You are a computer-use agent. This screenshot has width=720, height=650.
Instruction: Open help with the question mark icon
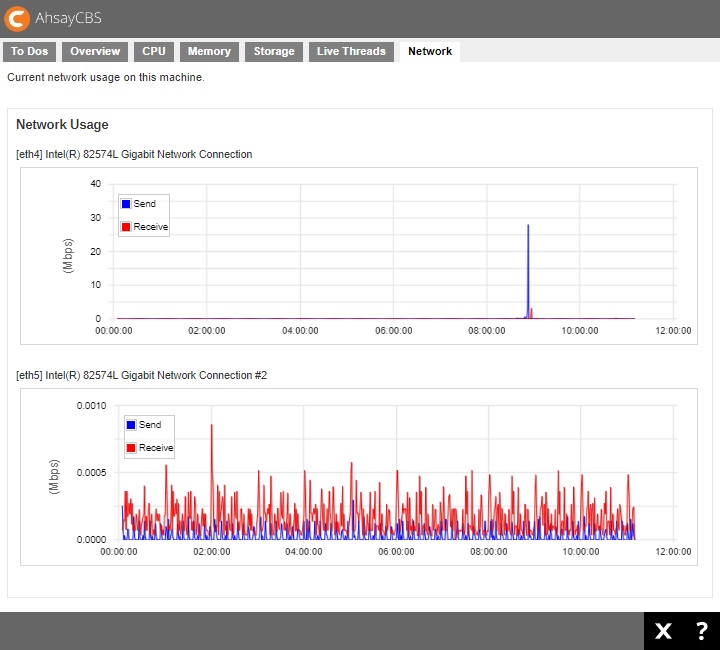coord(701,631)
